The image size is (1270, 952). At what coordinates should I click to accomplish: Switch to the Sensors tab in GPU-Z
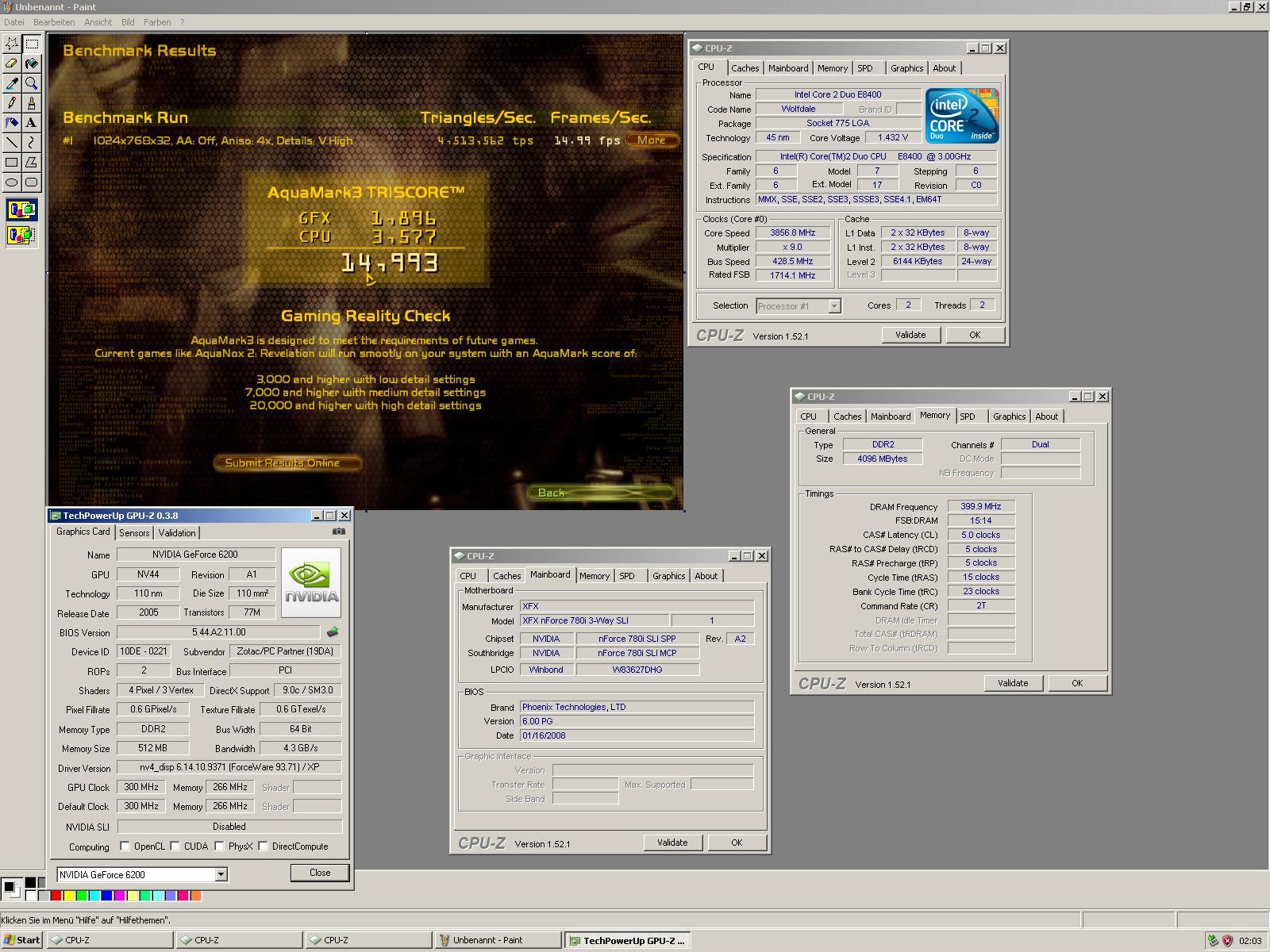point(134,533)
